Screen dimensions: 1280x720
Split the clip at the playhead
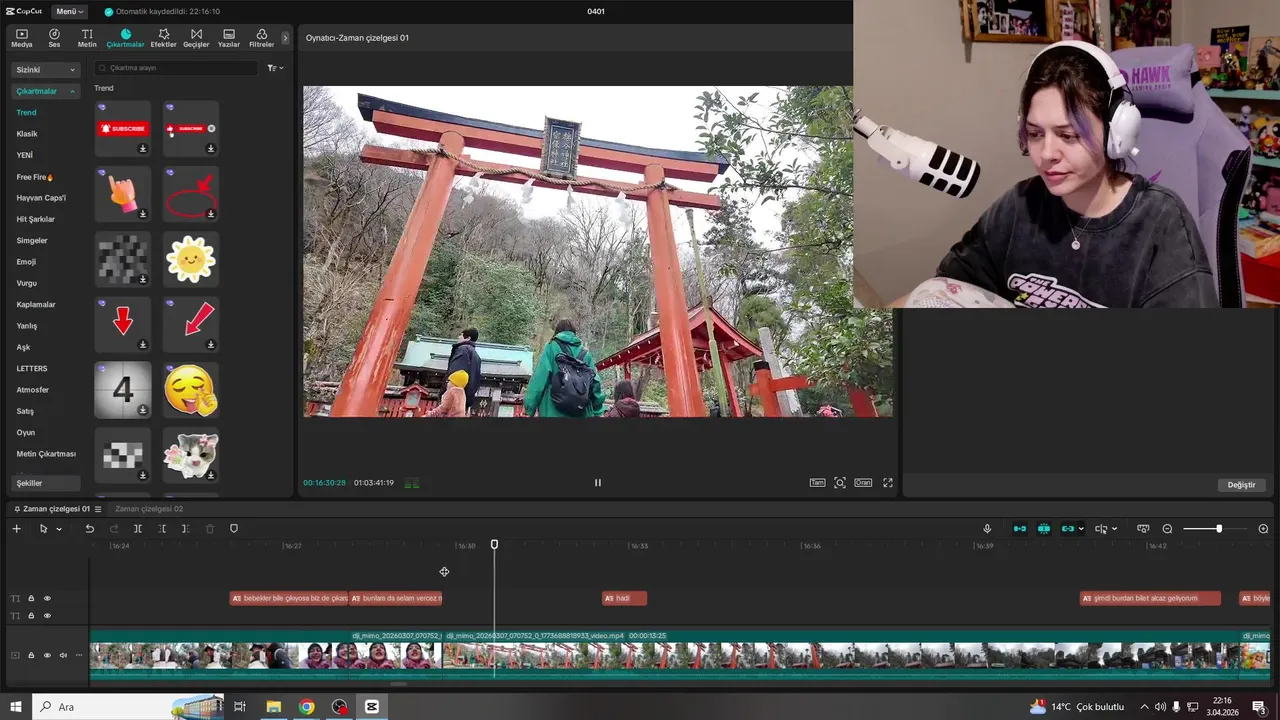point(138,529)
